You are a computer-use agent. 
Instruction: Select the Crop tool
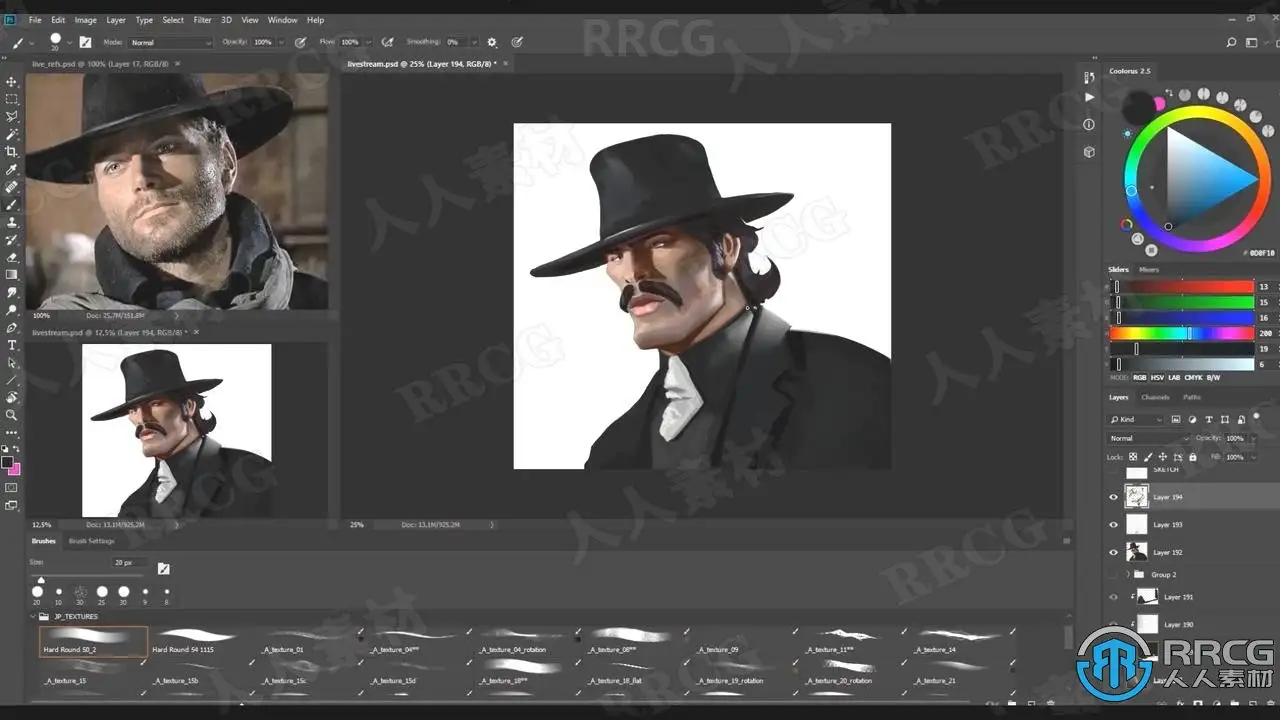[x=12, y=151]
